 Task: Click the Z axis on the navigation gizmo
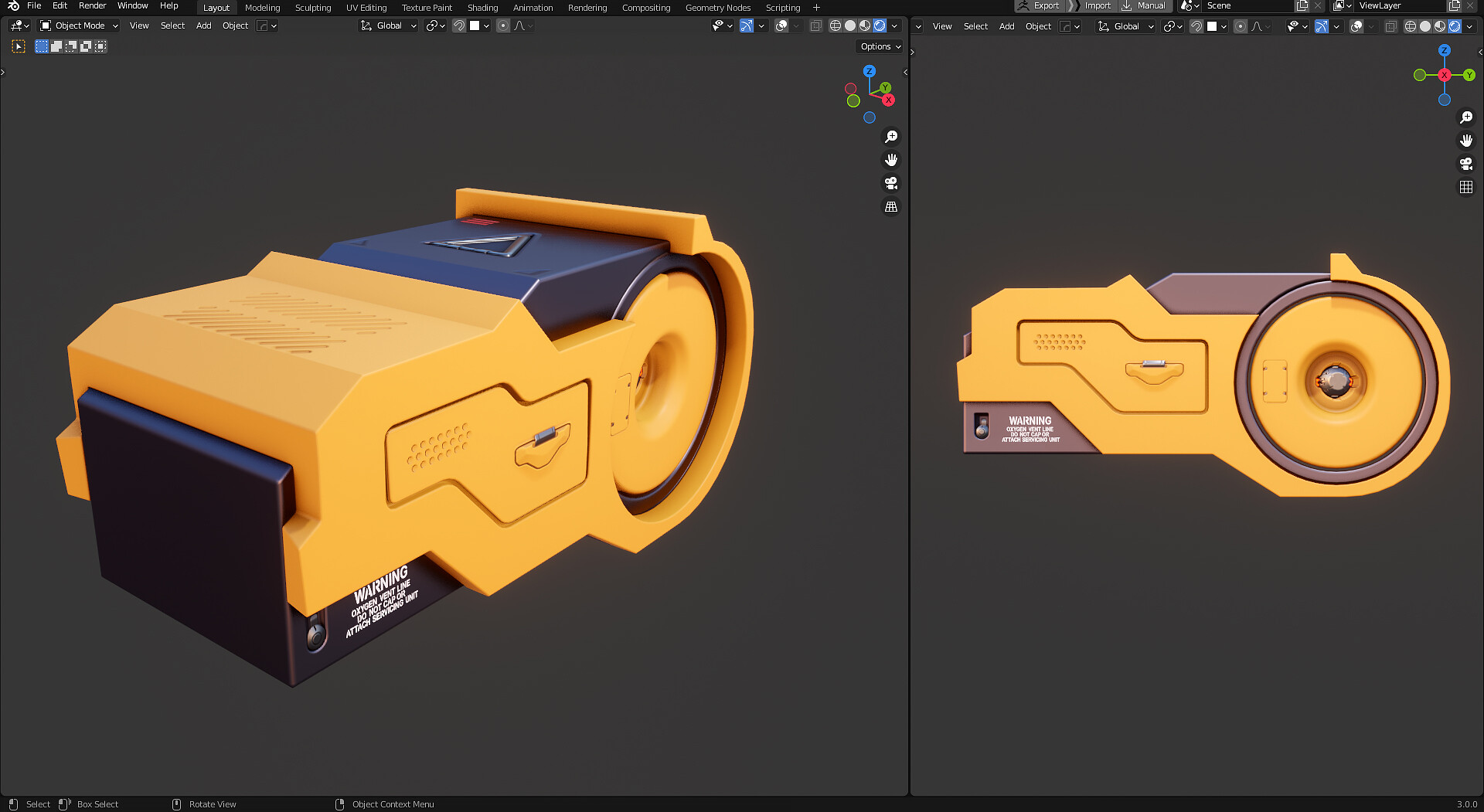pyautogui.click(x=869, y=72)
